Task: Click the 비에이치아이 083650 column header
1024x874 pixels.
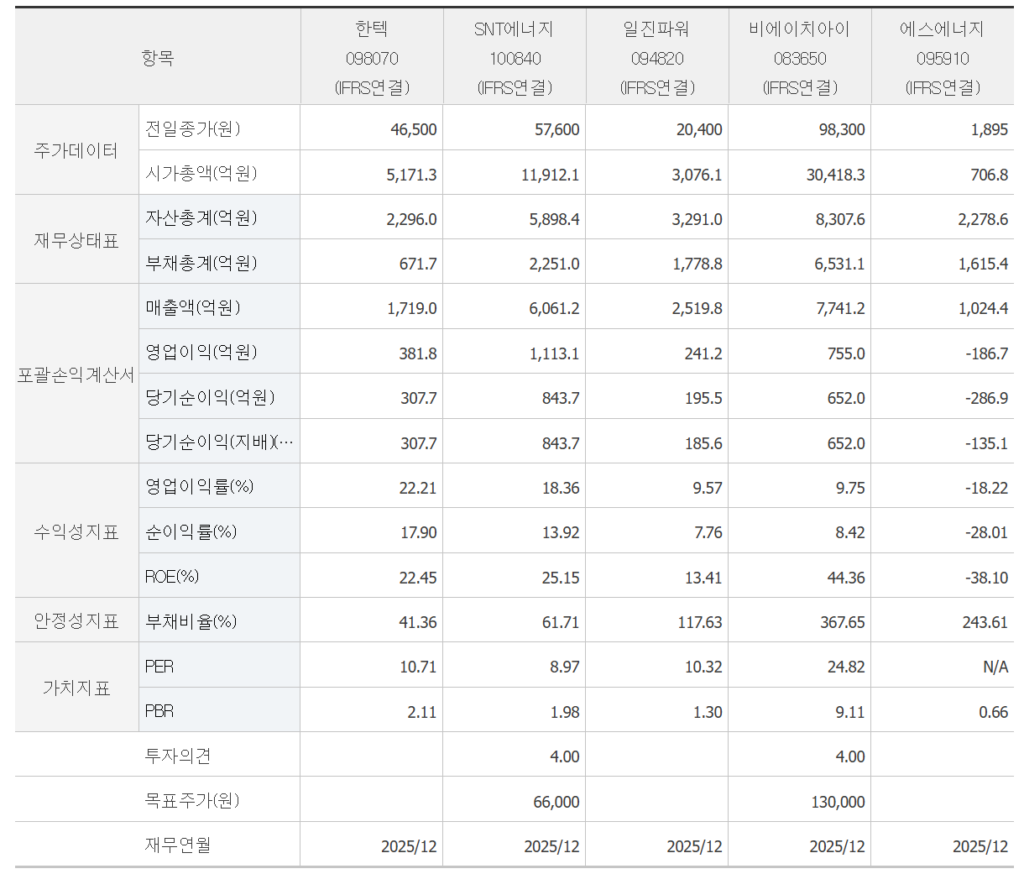Action: (x=800, y=57)
